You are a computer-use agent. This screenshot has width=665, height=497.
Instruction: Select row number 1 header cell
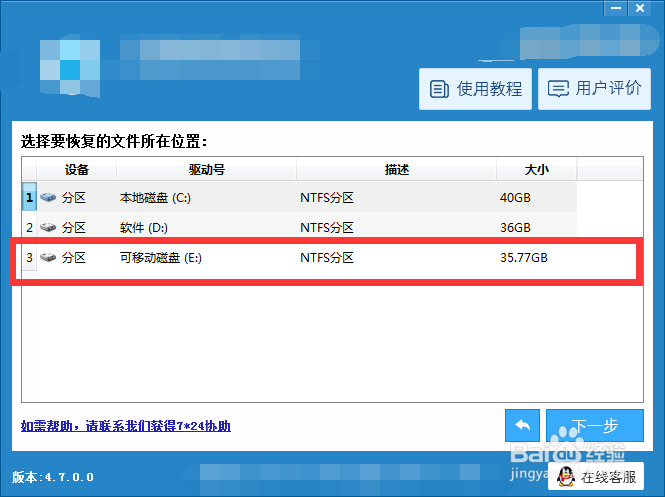29,197
